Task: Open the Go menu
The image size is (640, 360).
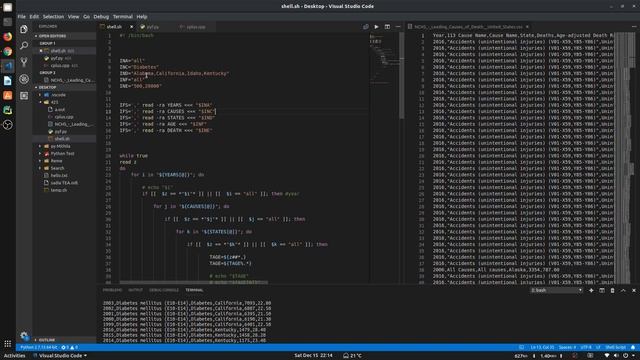Action: (x=87, y=17)
